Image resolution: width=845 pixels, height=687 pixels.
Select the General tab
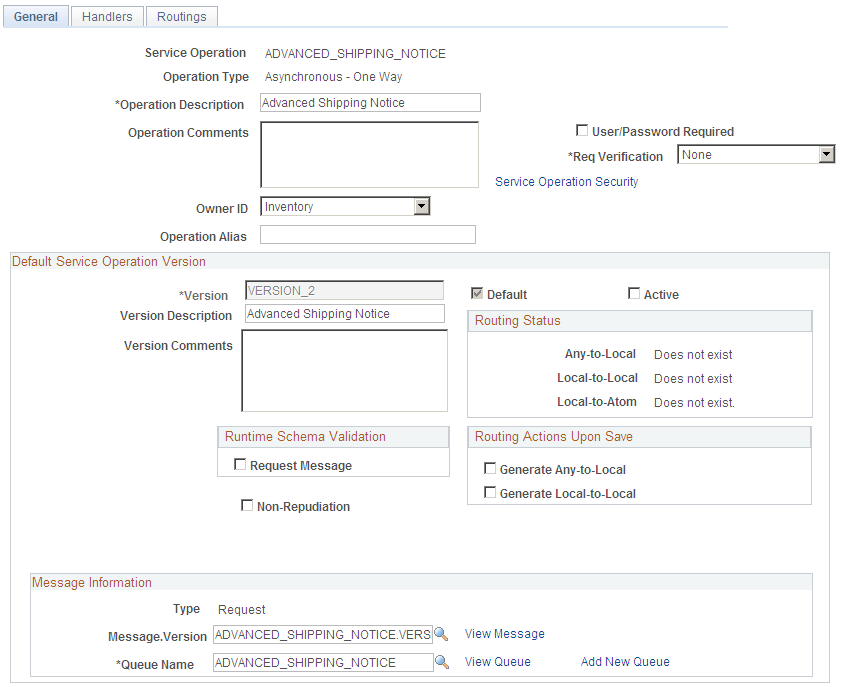pos(35,16)
